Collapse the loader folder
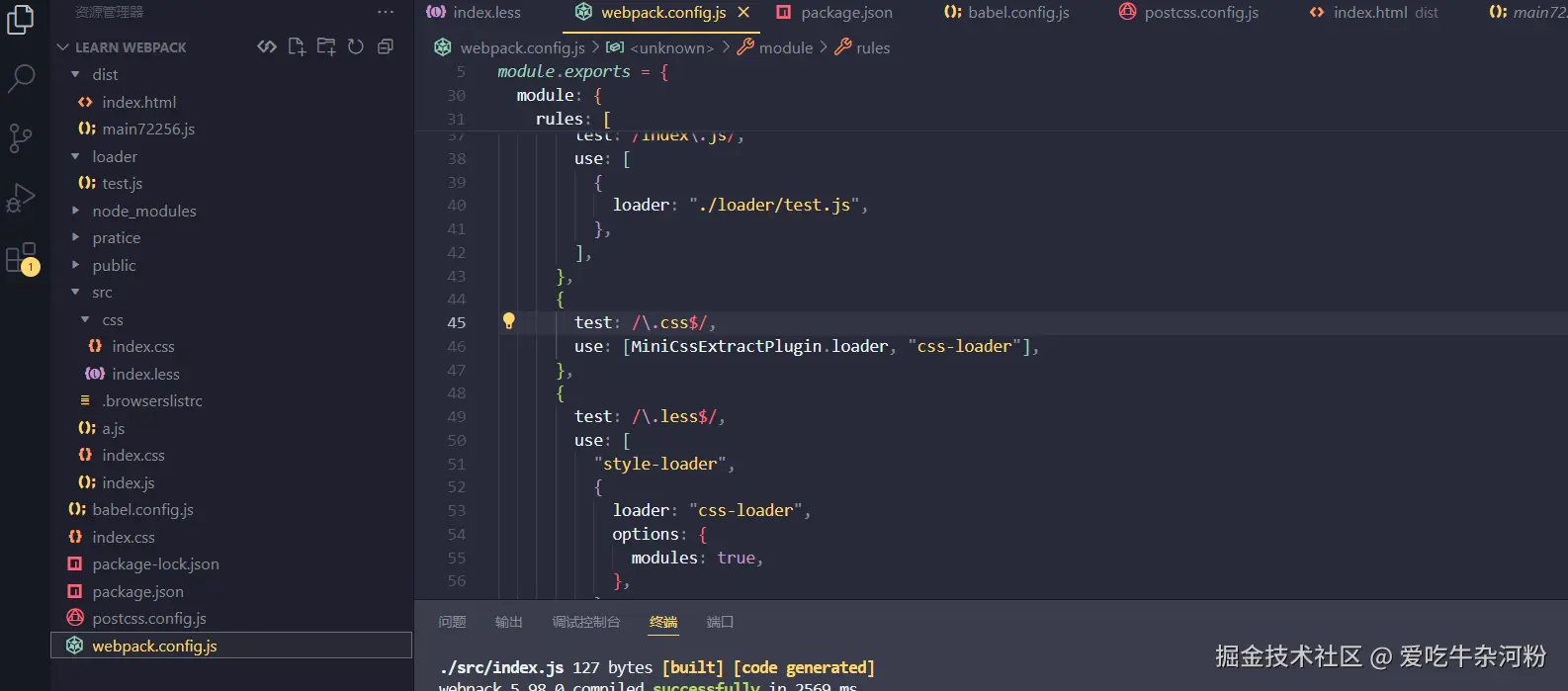The height and width of the screenshot is (691, 1568). coord(75,156)
